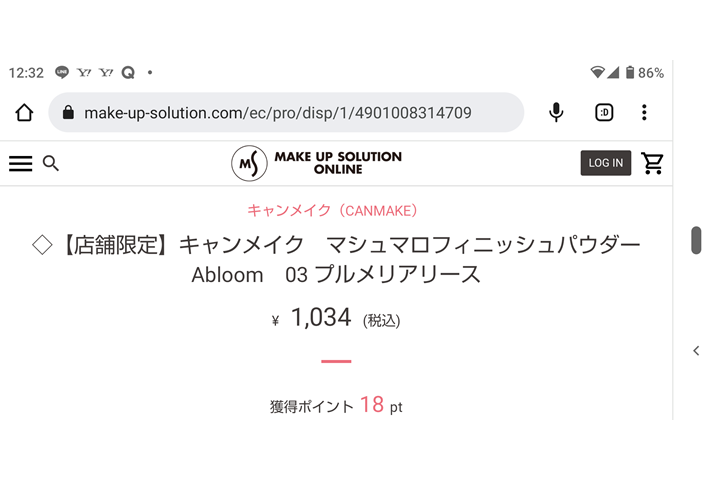Tap the site search magnifier icon
This screenshot has height=480, width=720.
51,163
